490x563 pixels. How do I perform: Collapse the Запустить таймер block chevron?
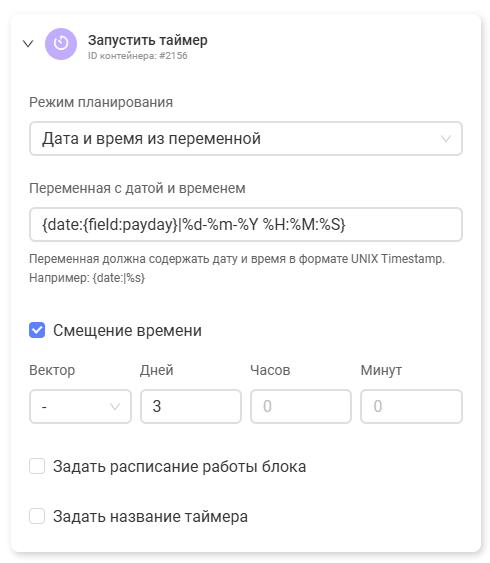click(x=28, y=44)
